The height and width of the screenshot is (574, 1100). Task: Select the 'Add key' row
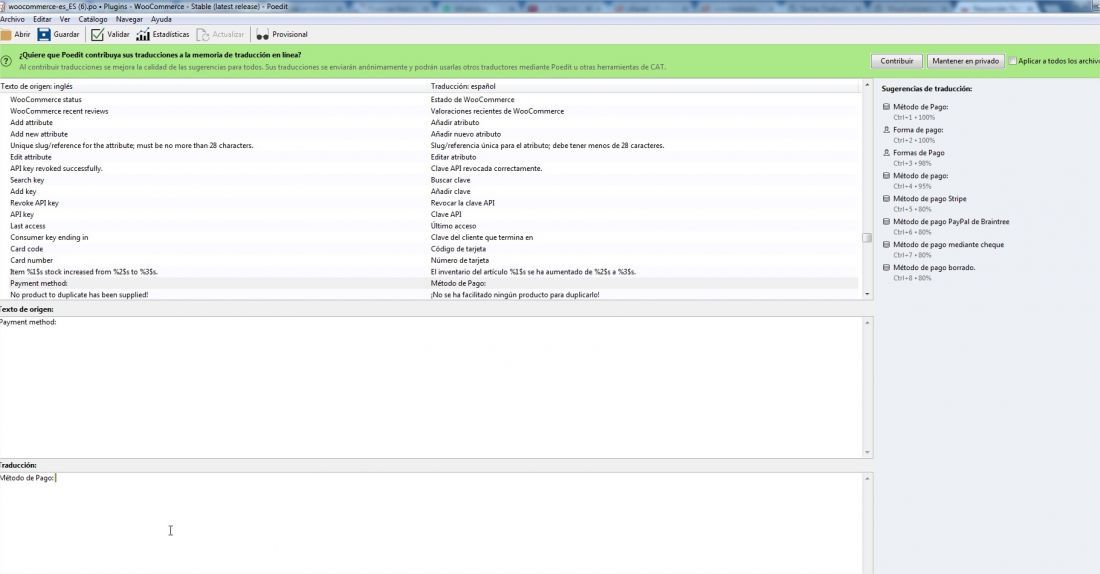pos(429,192)
